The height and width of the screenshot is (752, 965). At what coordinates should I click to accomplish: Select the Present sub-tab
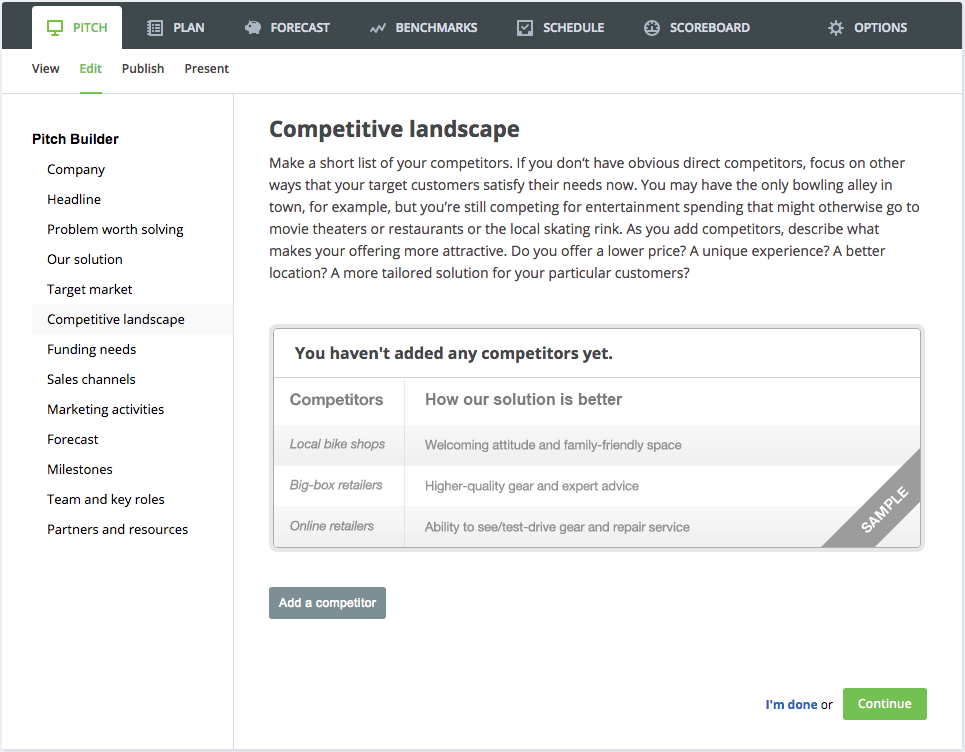click(x=207, y=68)
